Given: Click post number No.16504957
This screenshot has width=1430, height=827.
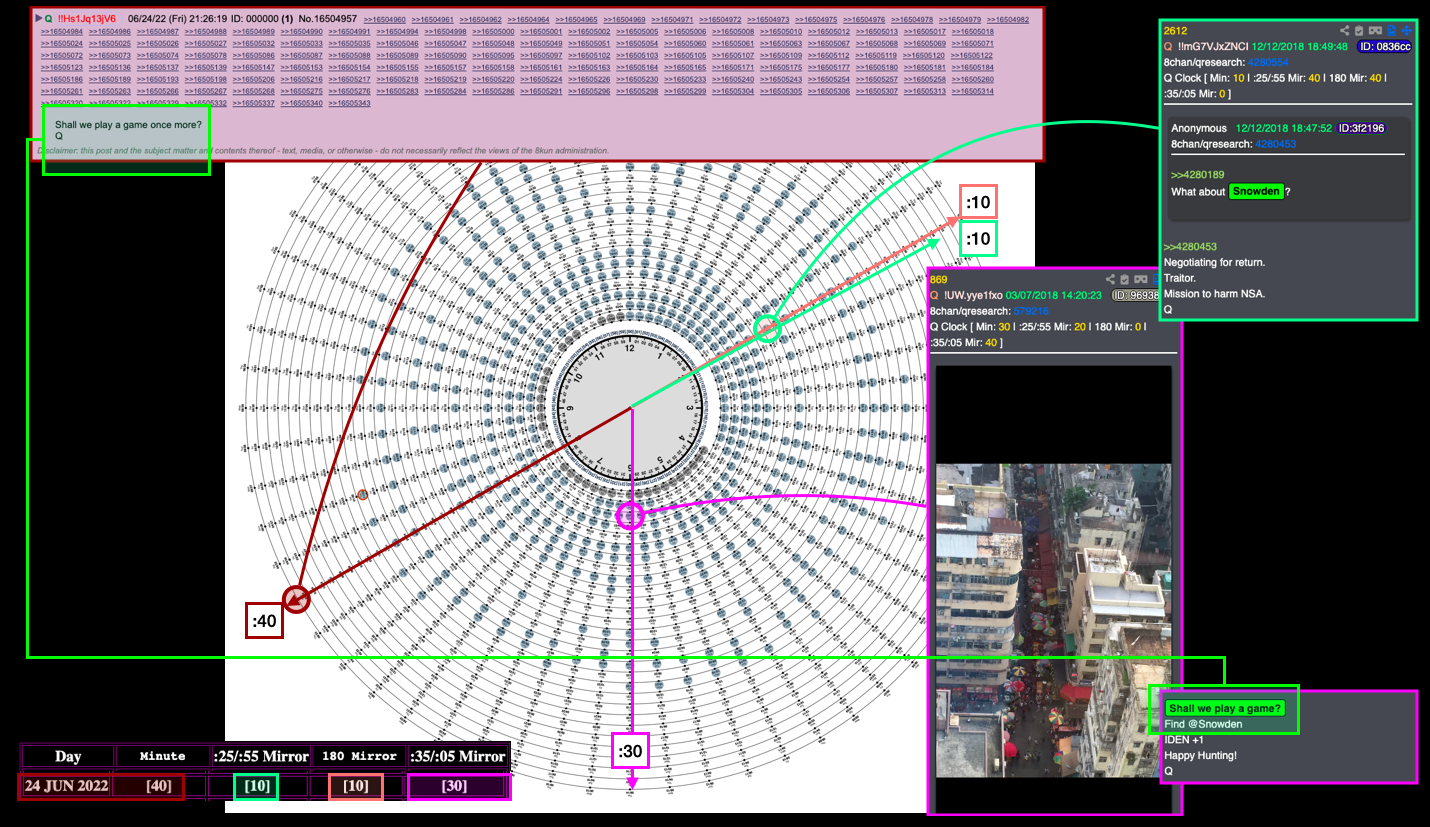Looking at the screenshot, I should [327, 18].
